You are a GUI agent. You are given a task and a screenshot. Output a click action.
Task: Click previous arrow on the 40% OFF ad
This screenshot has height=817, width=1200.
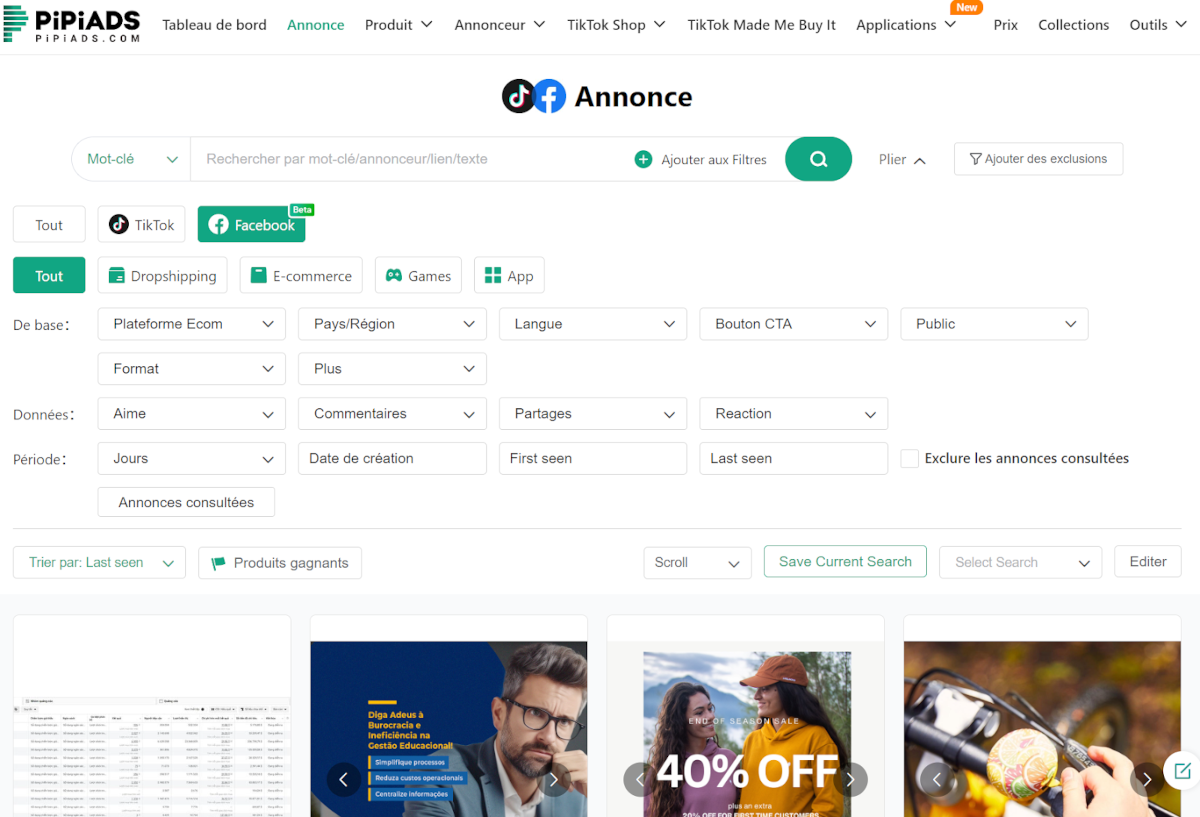click(x=640, y=779)
